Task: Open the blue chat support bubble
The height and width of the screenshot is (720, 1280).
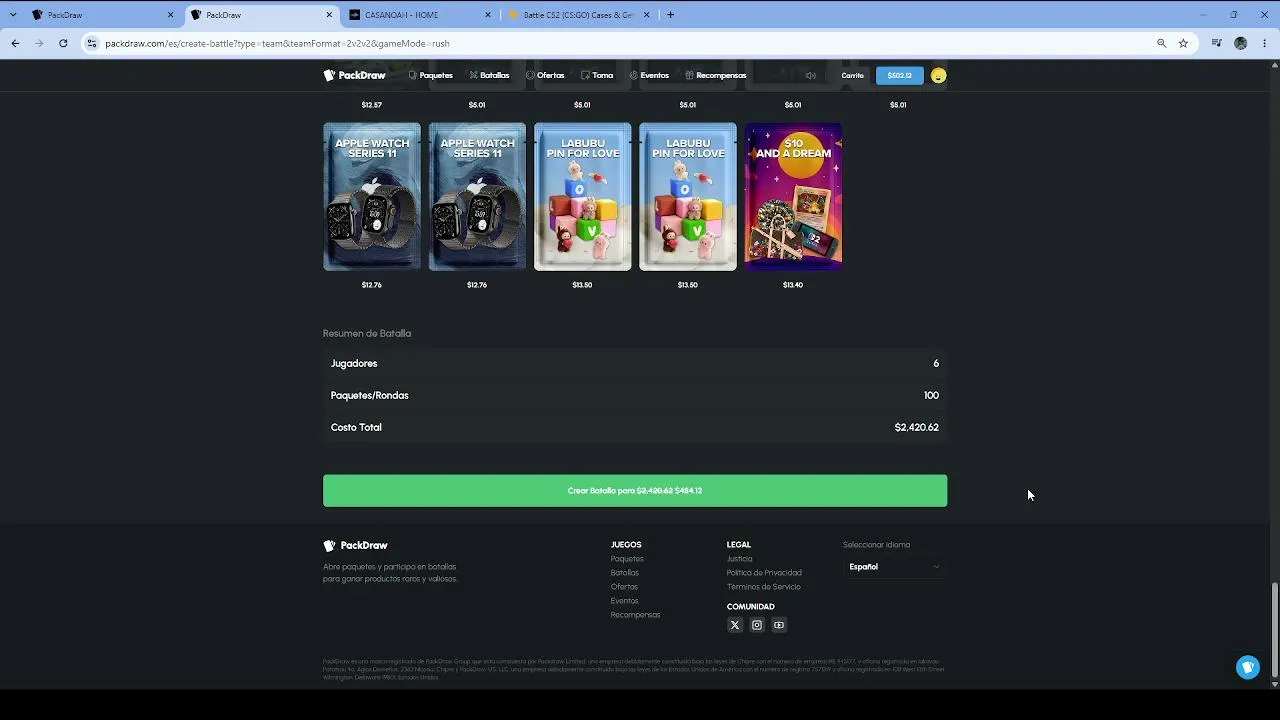Action: pyautogui.click(x=1248, y=667)
